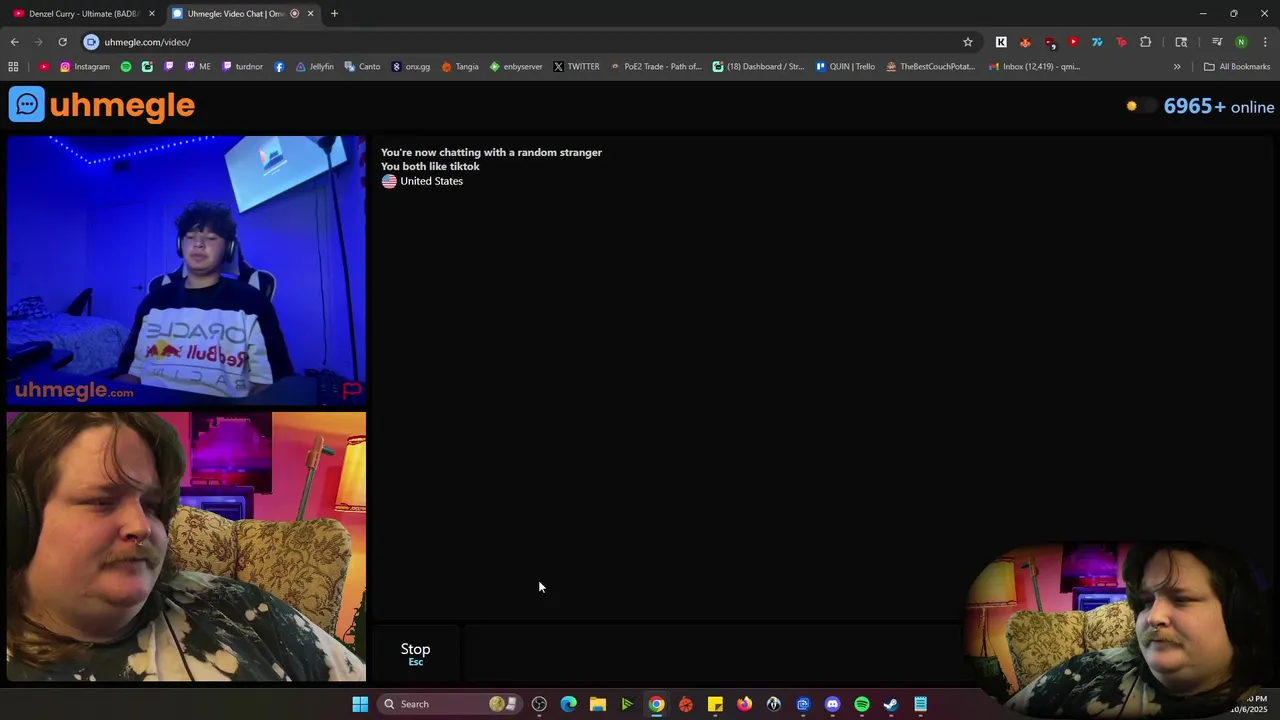Close the Uhmegle Video Chat tab
Viewport: 1280px width, 720px height.
tap(310, 14)
